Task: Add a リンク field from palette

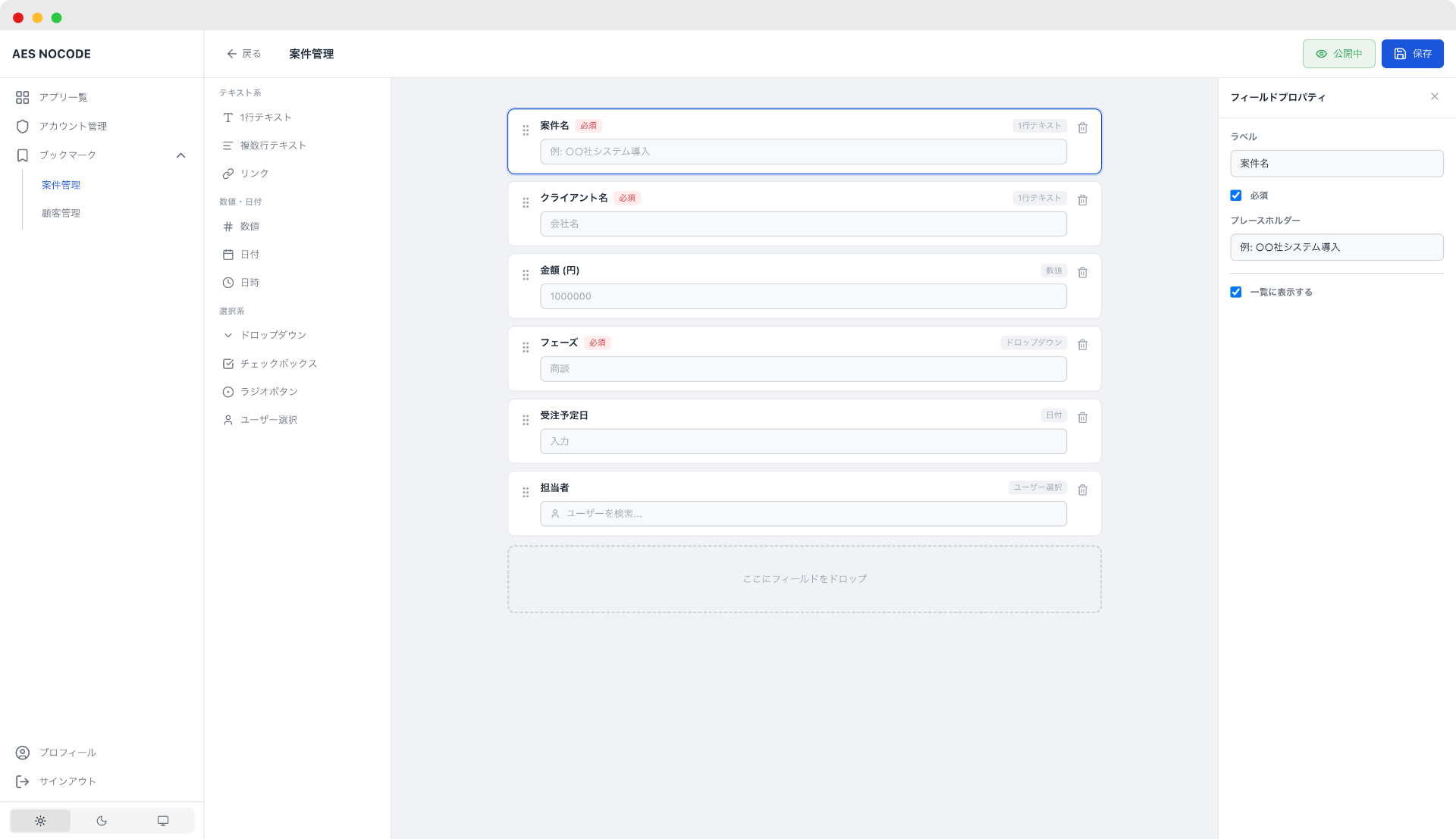Action: pos(254,174)
